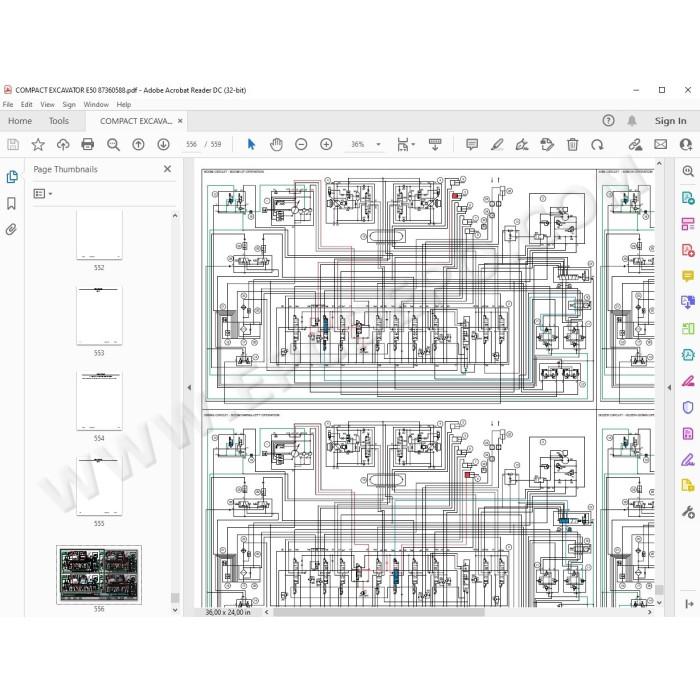Open Protect shield tool
700x700 pixels.
tap(688, 407)
